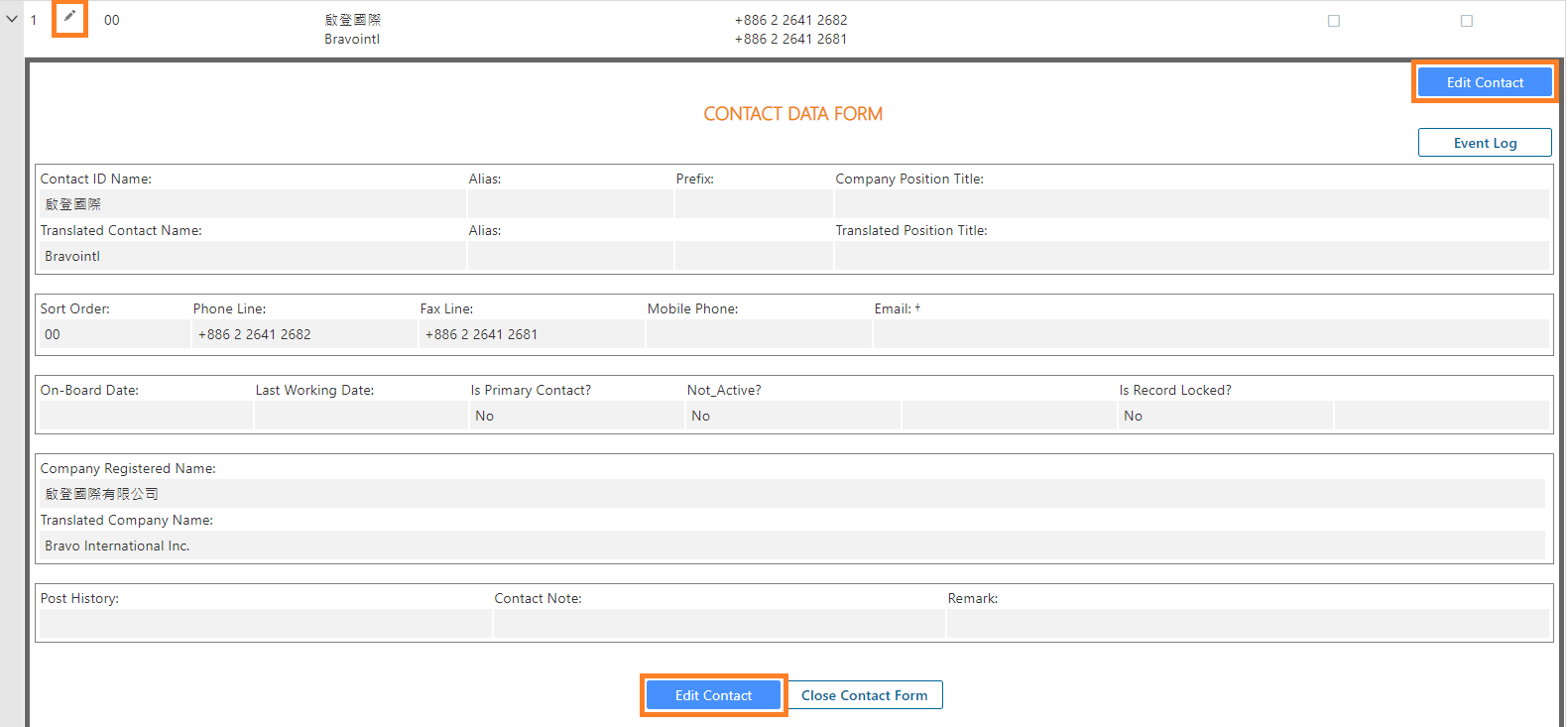Tick the first checkbox in the contact row
The width and height of the screenshot is (1568, 727).
(x=1333, y=21)
